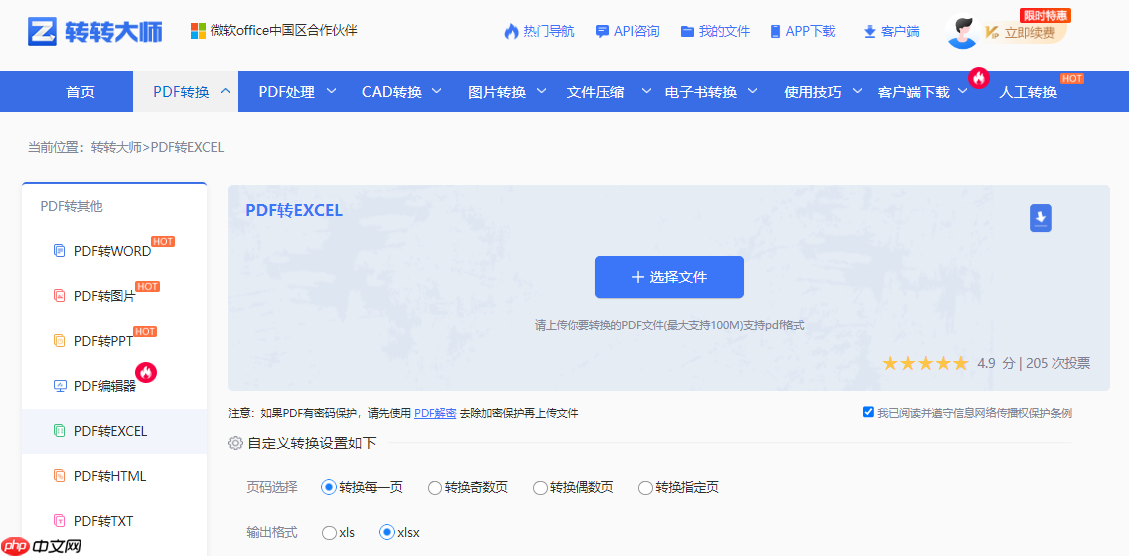
Task: Click the php中文网 logo
Action: [42, 547]
